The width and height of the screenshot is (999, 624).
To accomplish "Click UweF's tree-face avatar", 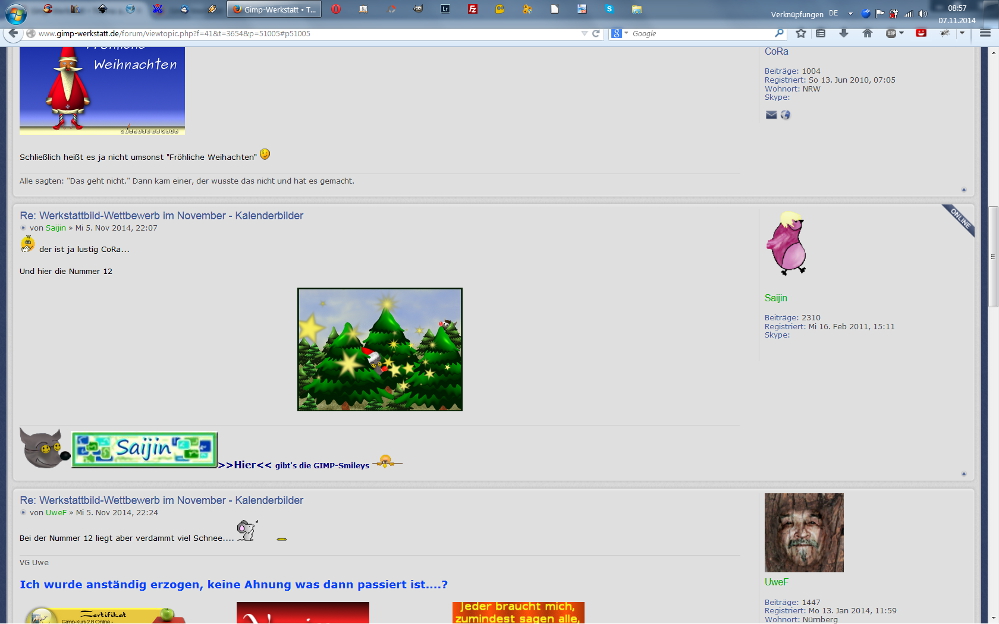I will coord(804,532).
